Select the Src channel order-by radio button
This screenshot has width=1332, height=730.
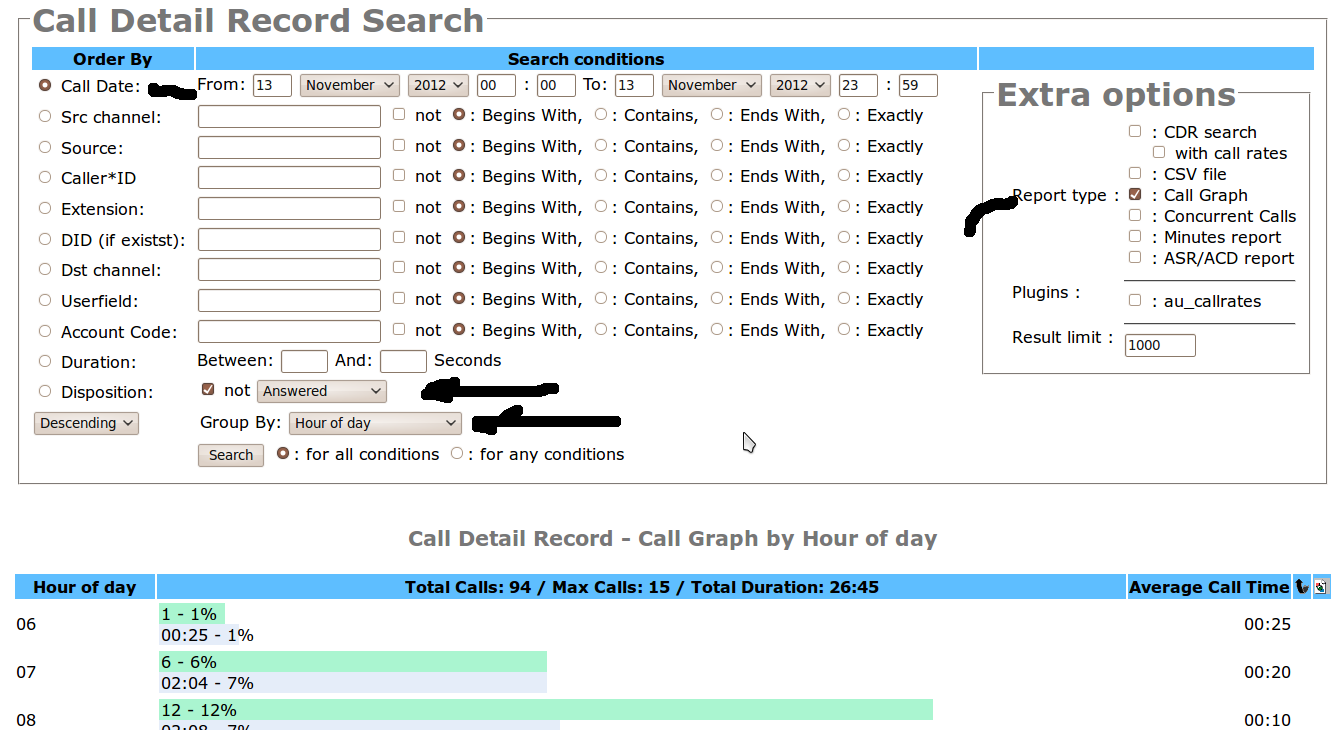click(45, 117)
